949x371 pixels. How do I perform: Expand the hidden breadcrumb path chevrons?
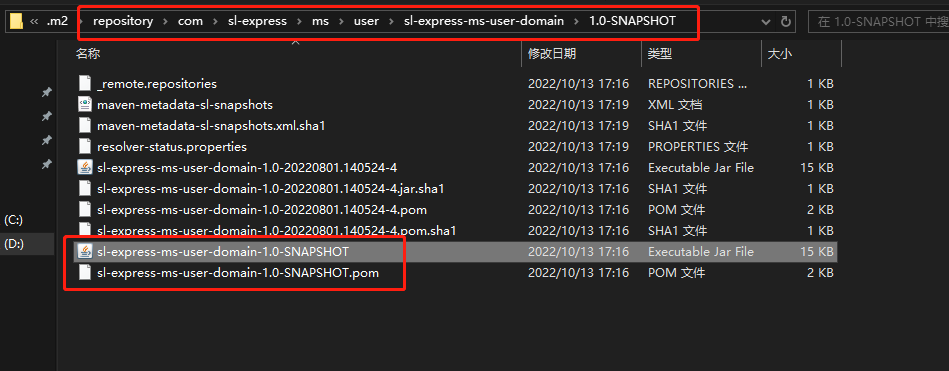pyautogui.click(x=34, y=21)
